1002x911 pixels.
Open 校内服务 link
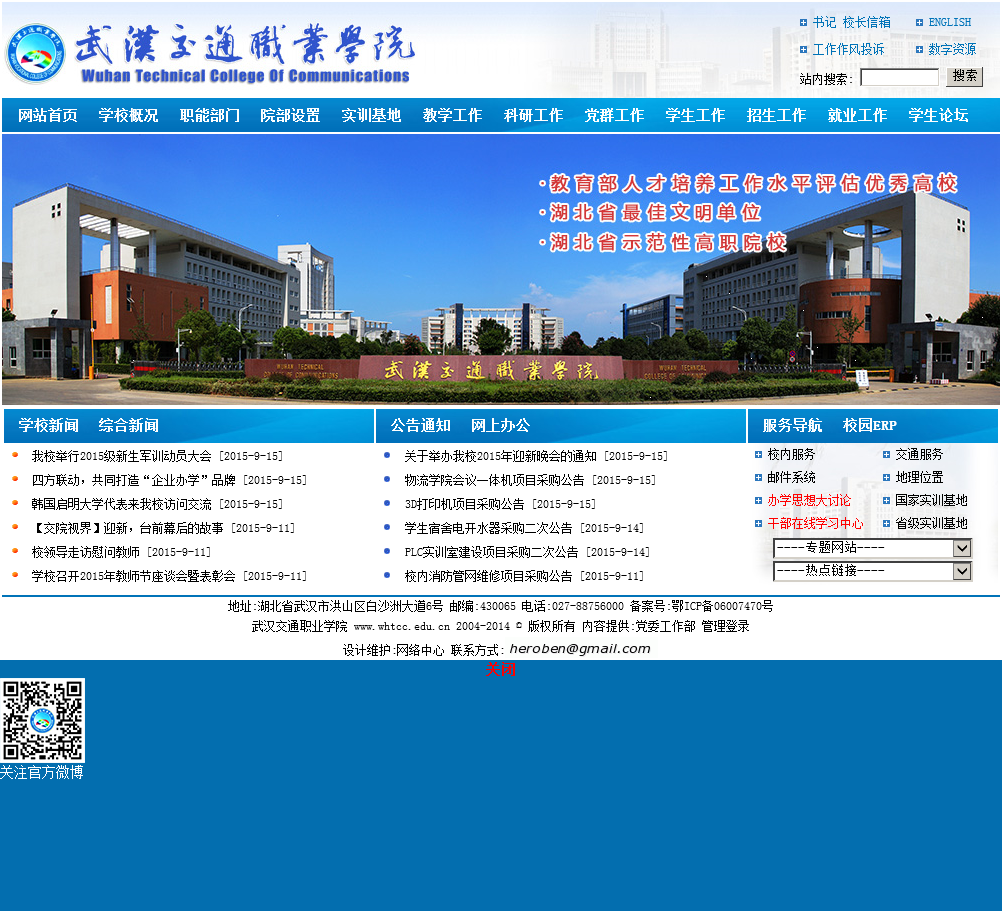[x=791, y=454]
